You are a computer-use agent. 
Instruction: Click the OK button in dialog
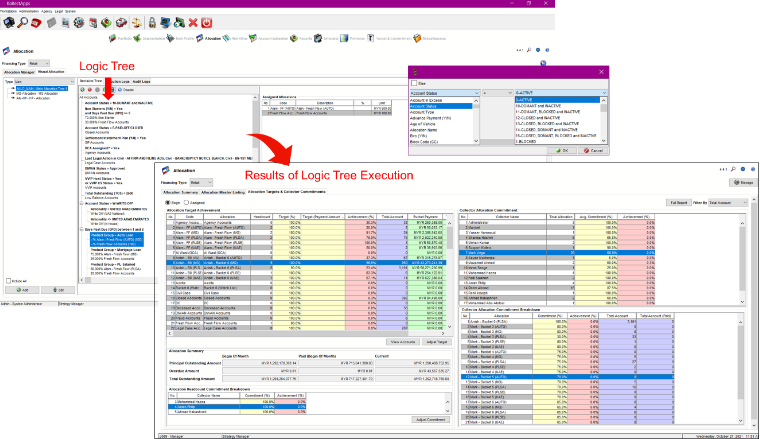[562, 151]
